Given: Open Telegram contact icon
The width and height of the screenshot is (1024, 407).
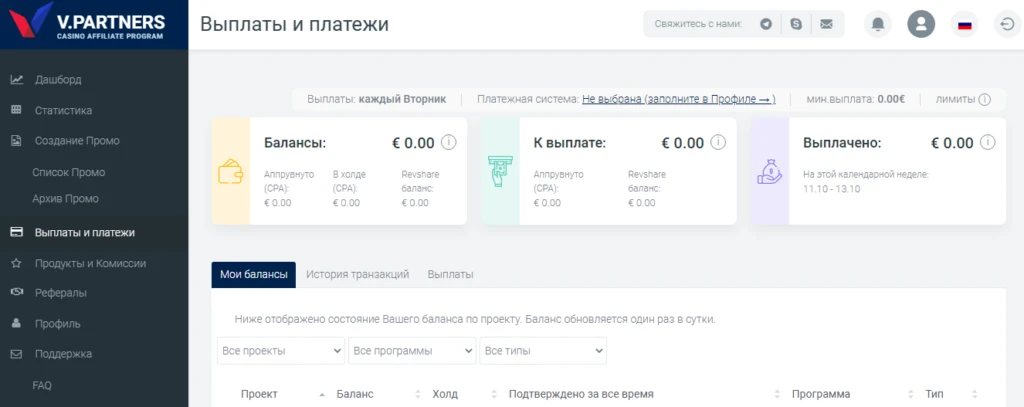Looking at the screenshot, I should (x=766, y=24).
